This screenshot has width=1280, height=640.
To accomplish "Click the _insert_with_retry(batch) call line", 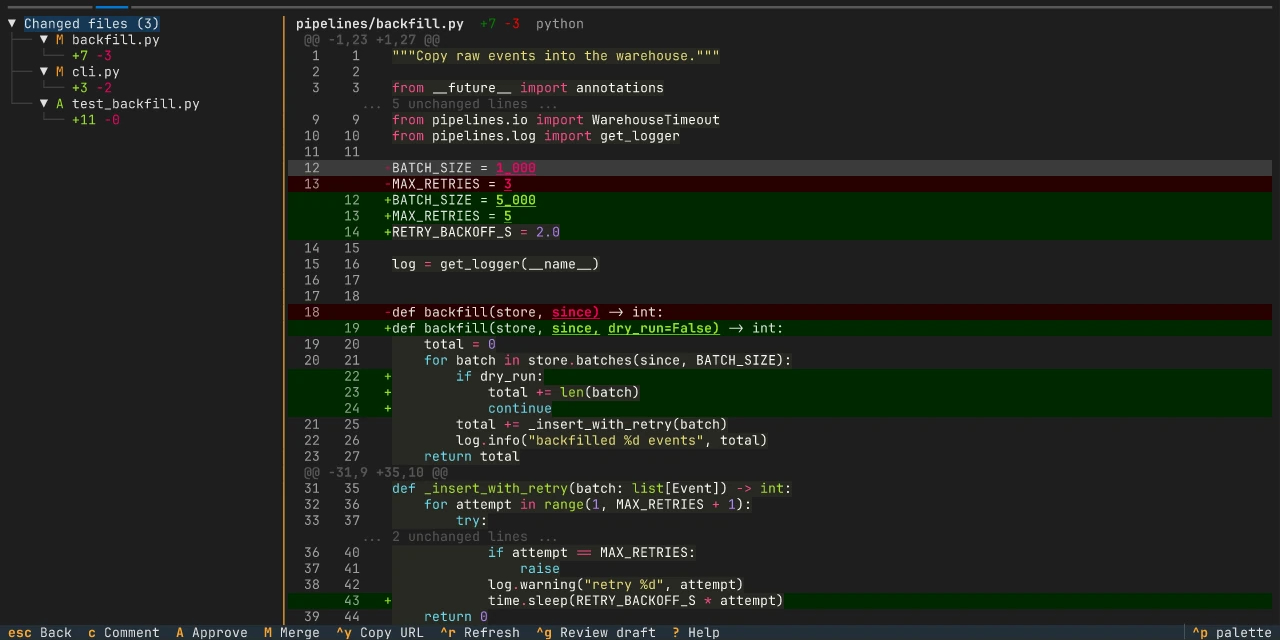I will tap(780, 424).
